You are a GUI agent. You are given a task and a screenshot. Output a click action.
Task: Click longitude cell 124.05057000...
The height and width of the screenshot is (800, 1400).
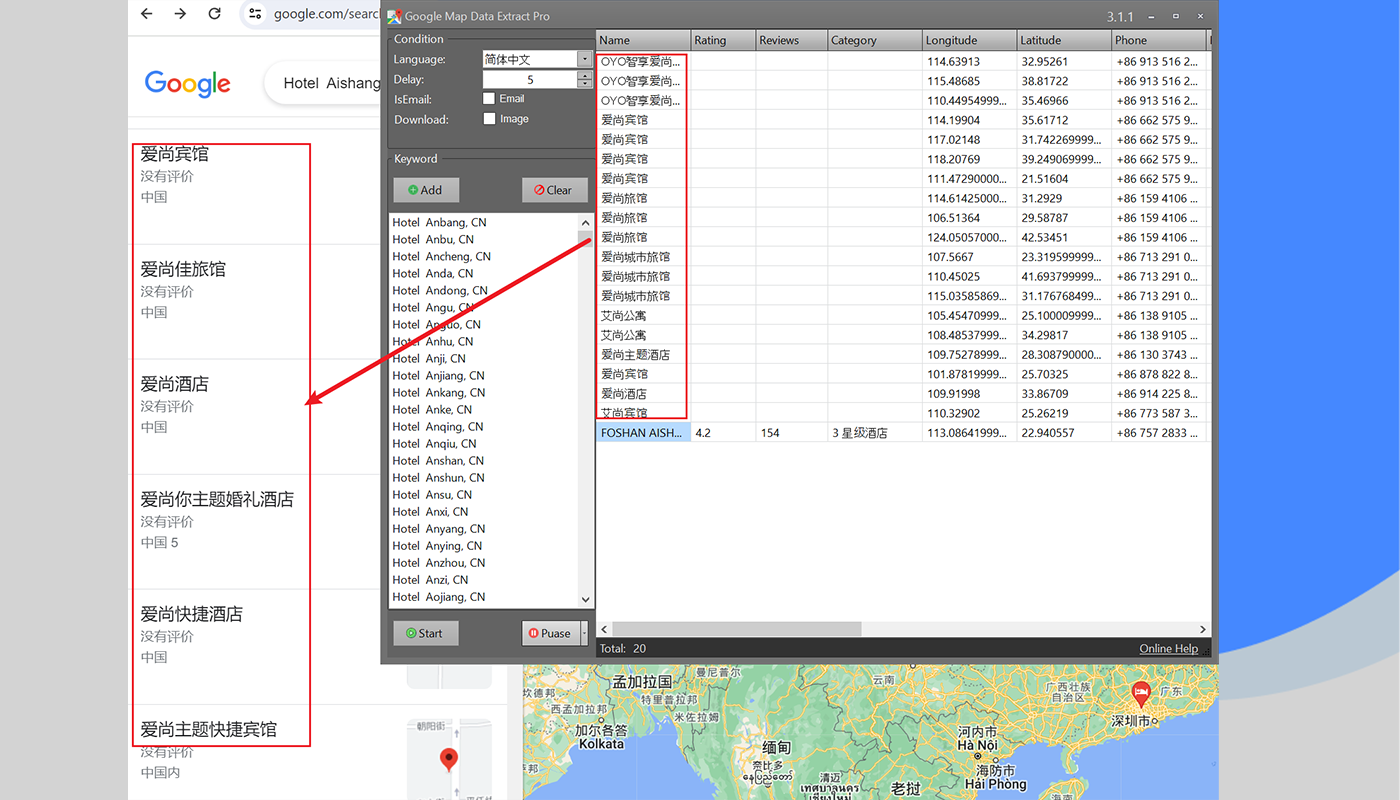969,237
